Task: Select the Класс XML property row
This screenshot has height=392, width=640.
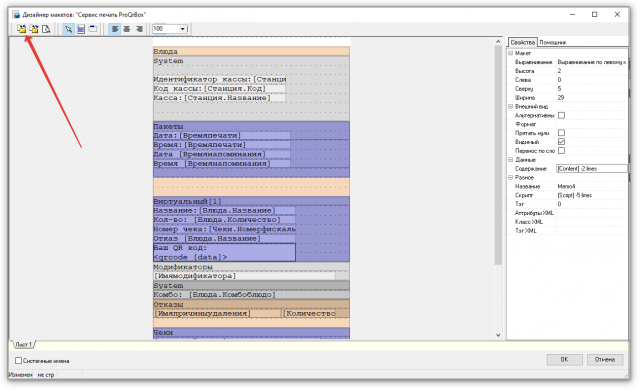Action: point(568,222)
